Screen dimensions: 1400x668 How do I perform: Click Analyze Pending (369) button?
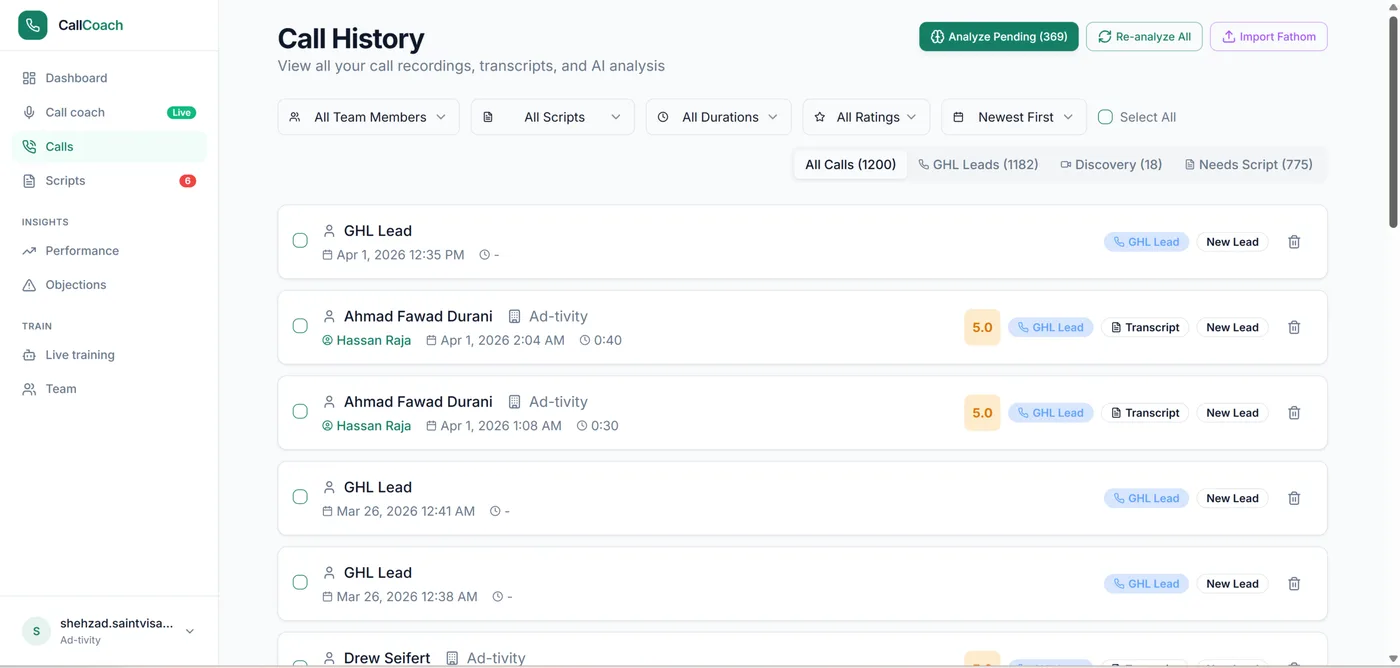tap(999, 37)
